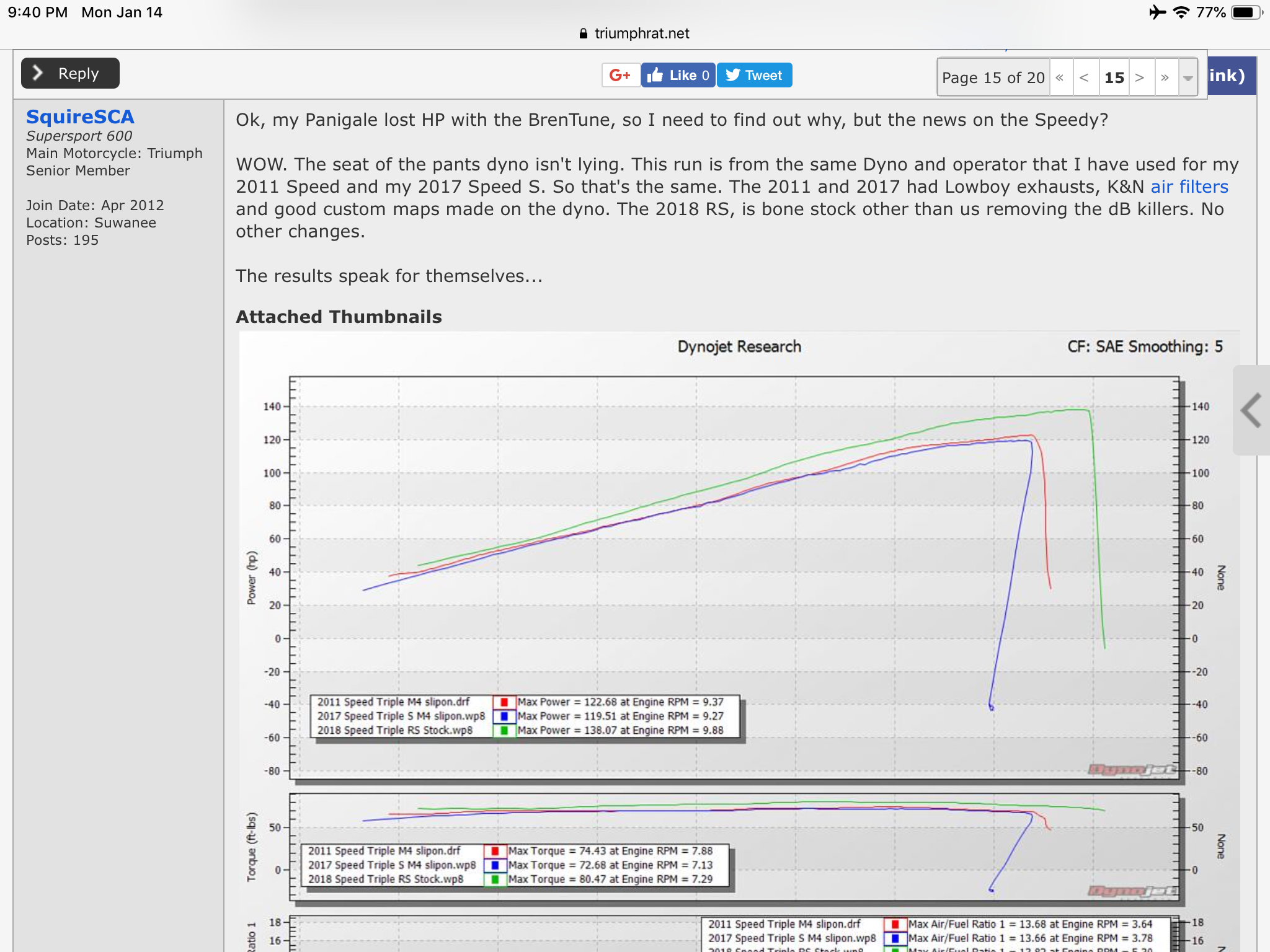Click the partially visible 'ink)' blue button

pos(1232,76)
